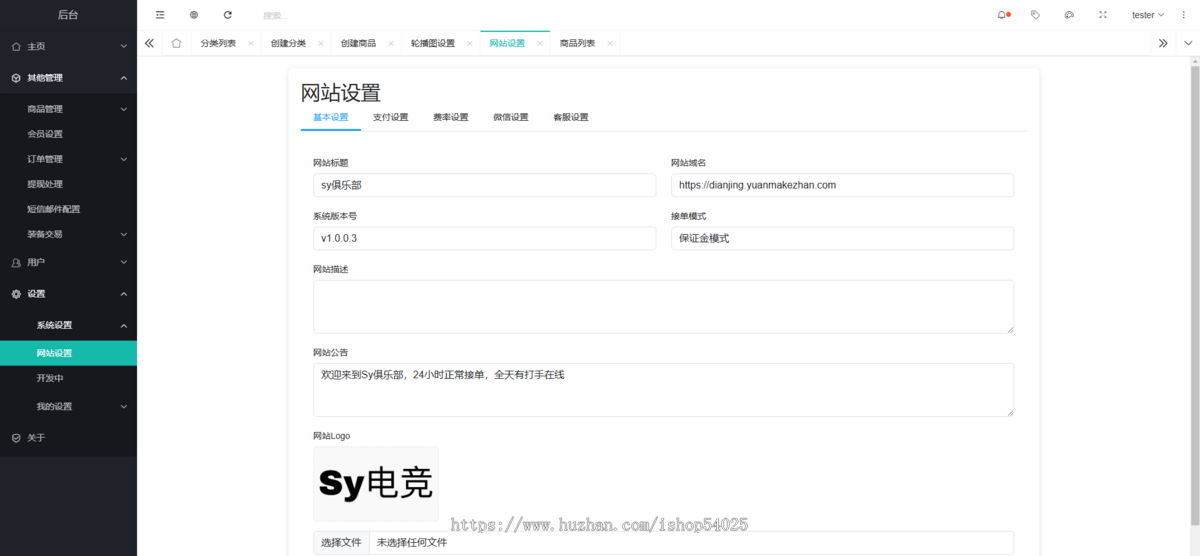Switch to the 分类列表 page tab
This screenshot has height=556, width=1200.
point(218,44)
